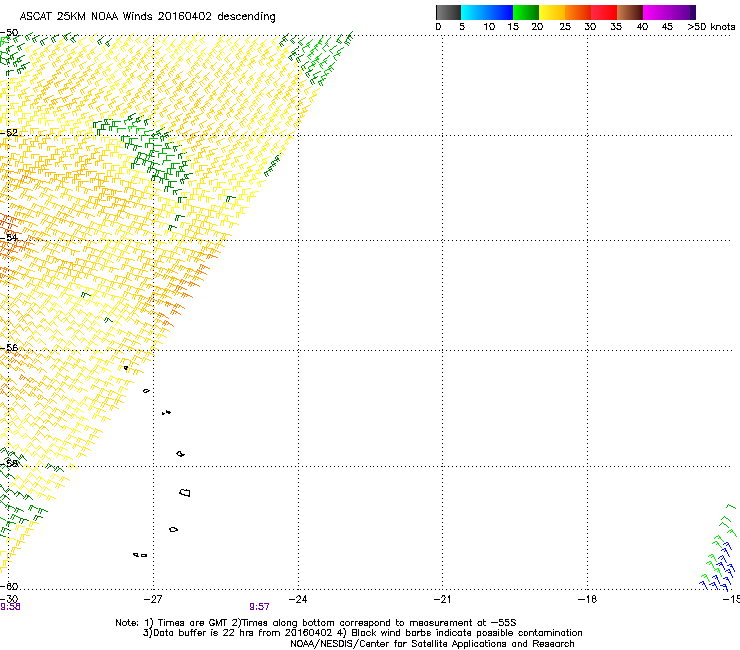Screen dimensions: 740x650
Task: Select the -27 longitude axis label
Action: click(x=152, y=599)
